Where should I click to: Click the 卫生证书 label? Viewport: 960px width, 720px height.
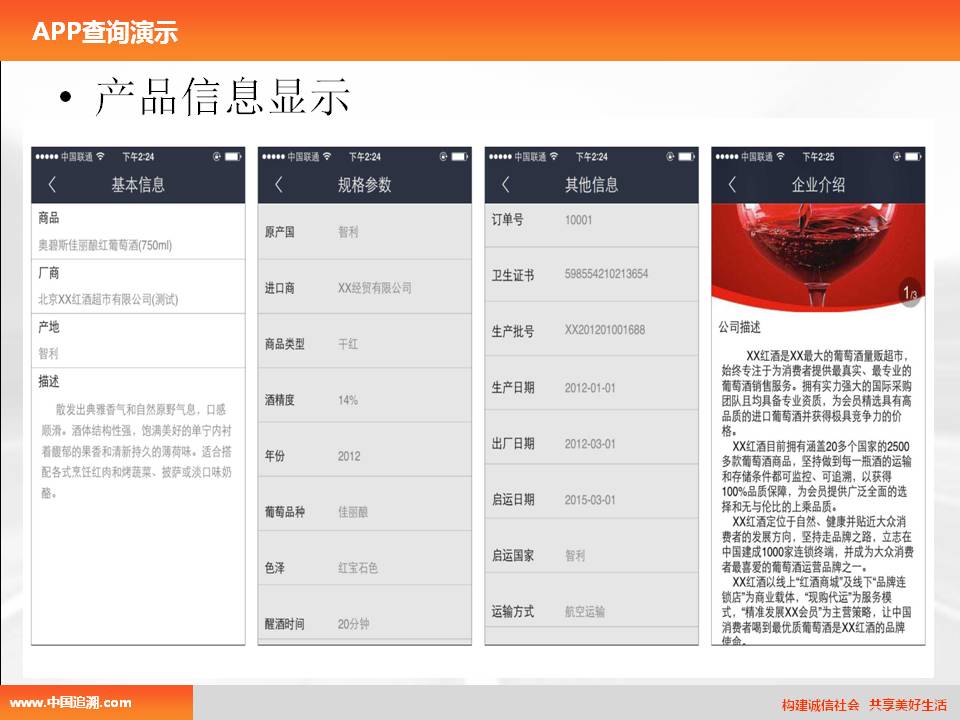click(512, 275)
